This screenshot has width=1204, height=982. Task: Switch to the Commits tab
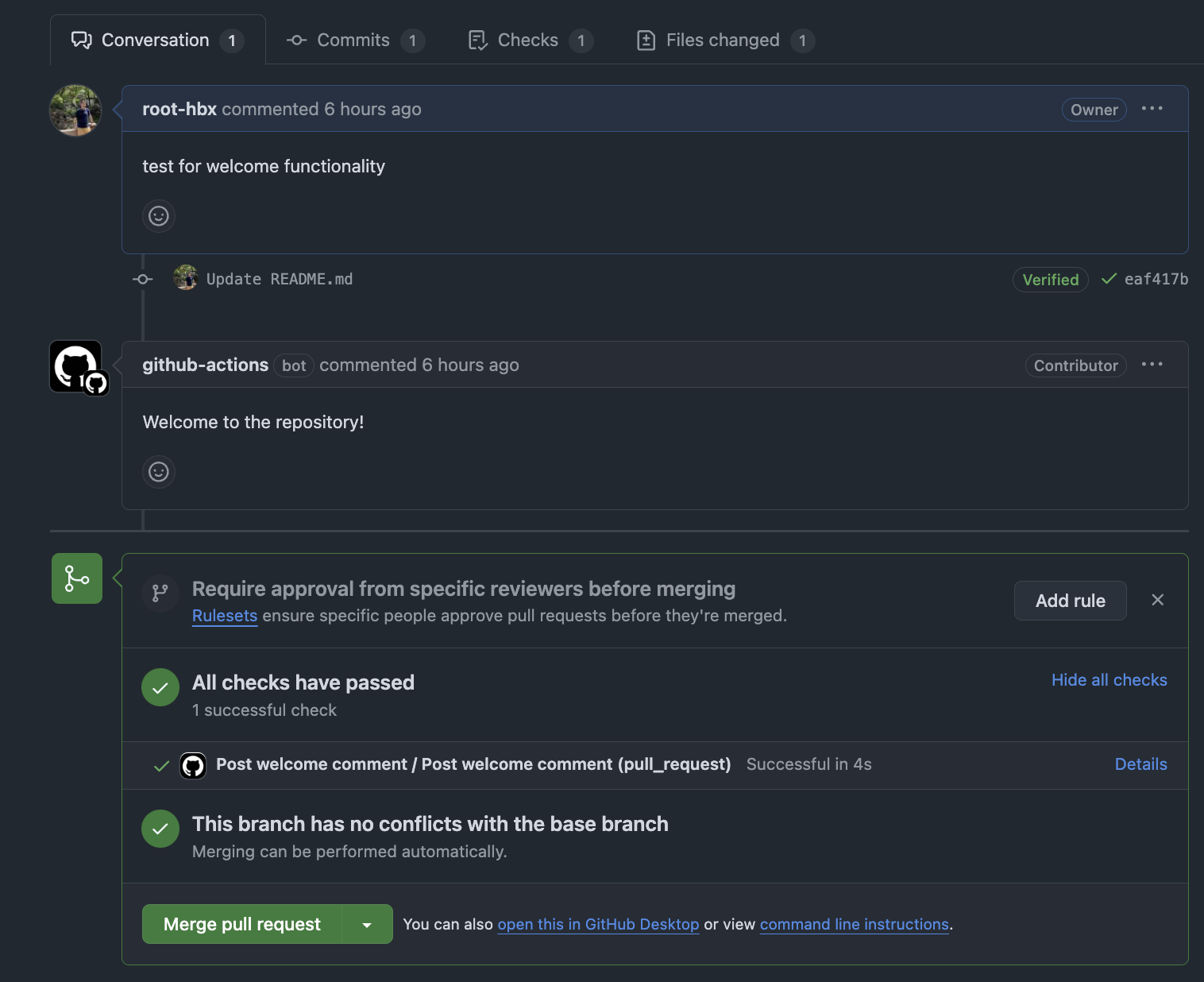(x=354, y=41)
